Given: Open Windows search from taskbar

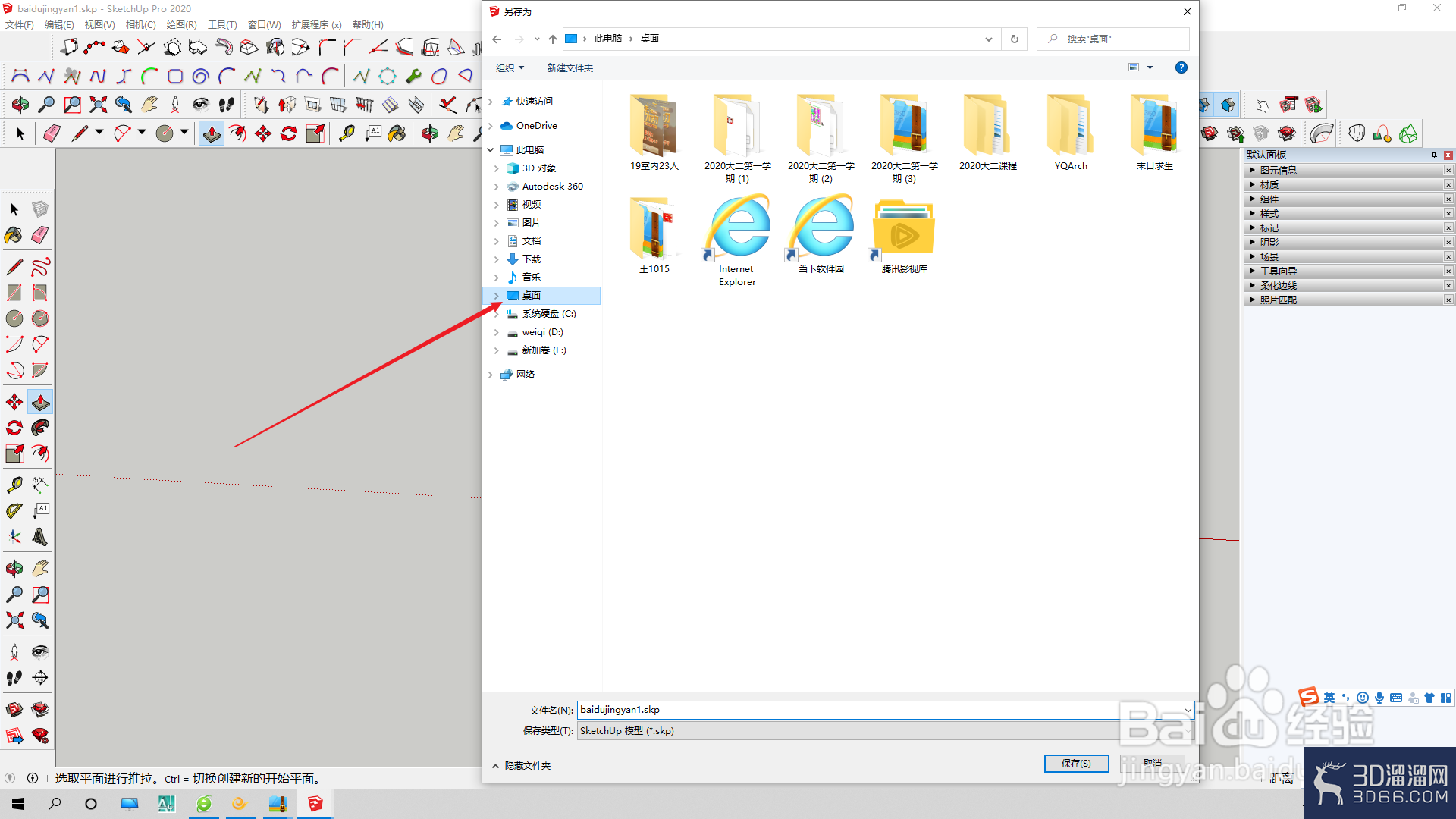Looking at the screenshot, I should point(55,803).
